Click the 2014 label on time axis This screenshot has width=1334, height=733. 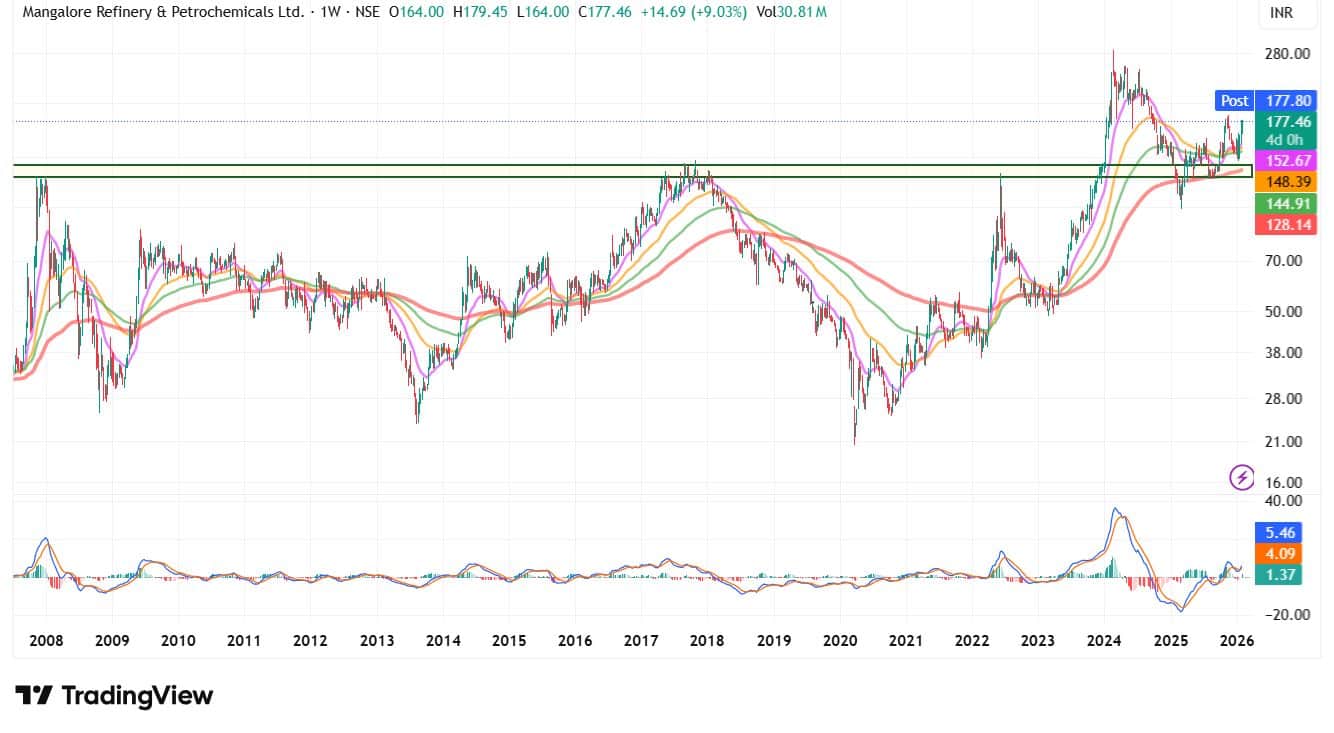tap(443, 640)
